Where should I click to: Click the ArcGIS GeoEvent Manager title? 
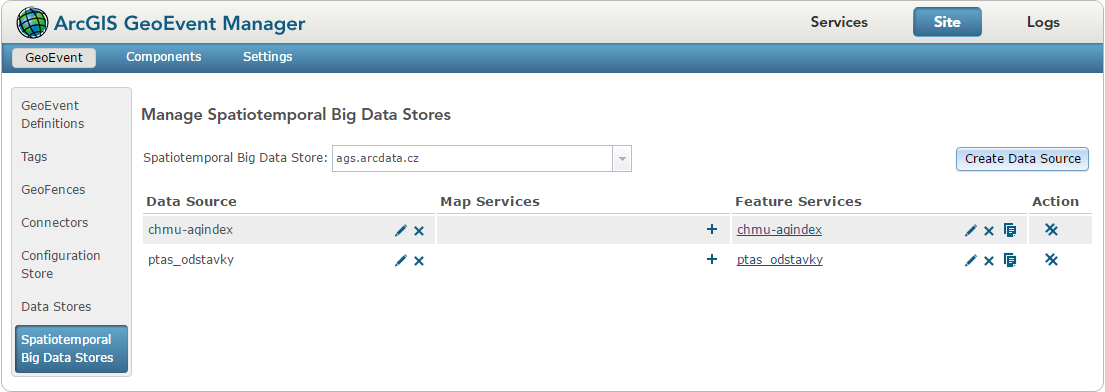180,23
